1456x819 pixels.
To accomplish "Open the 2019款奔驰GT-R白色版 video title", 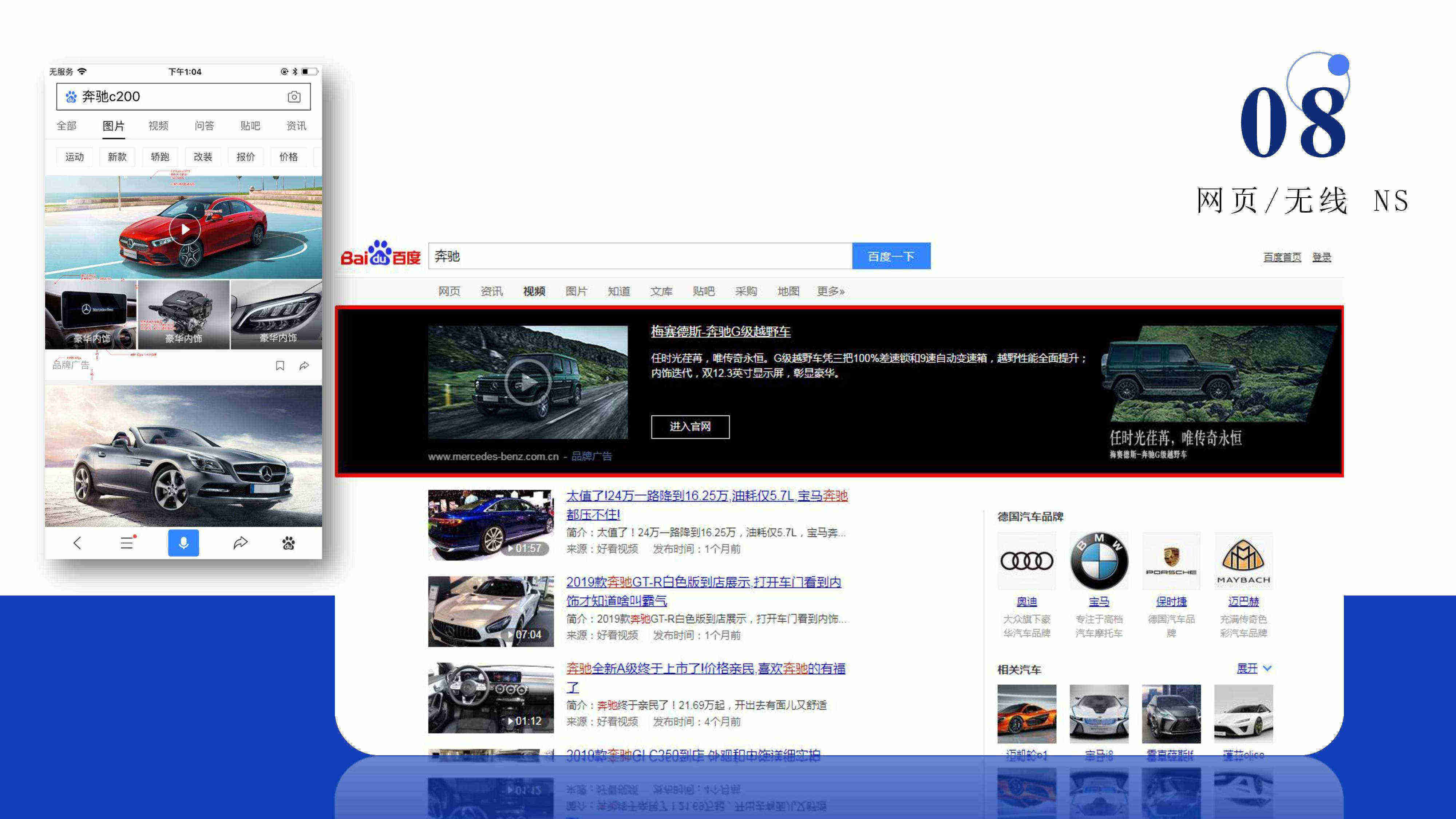I will pos(704,591).
